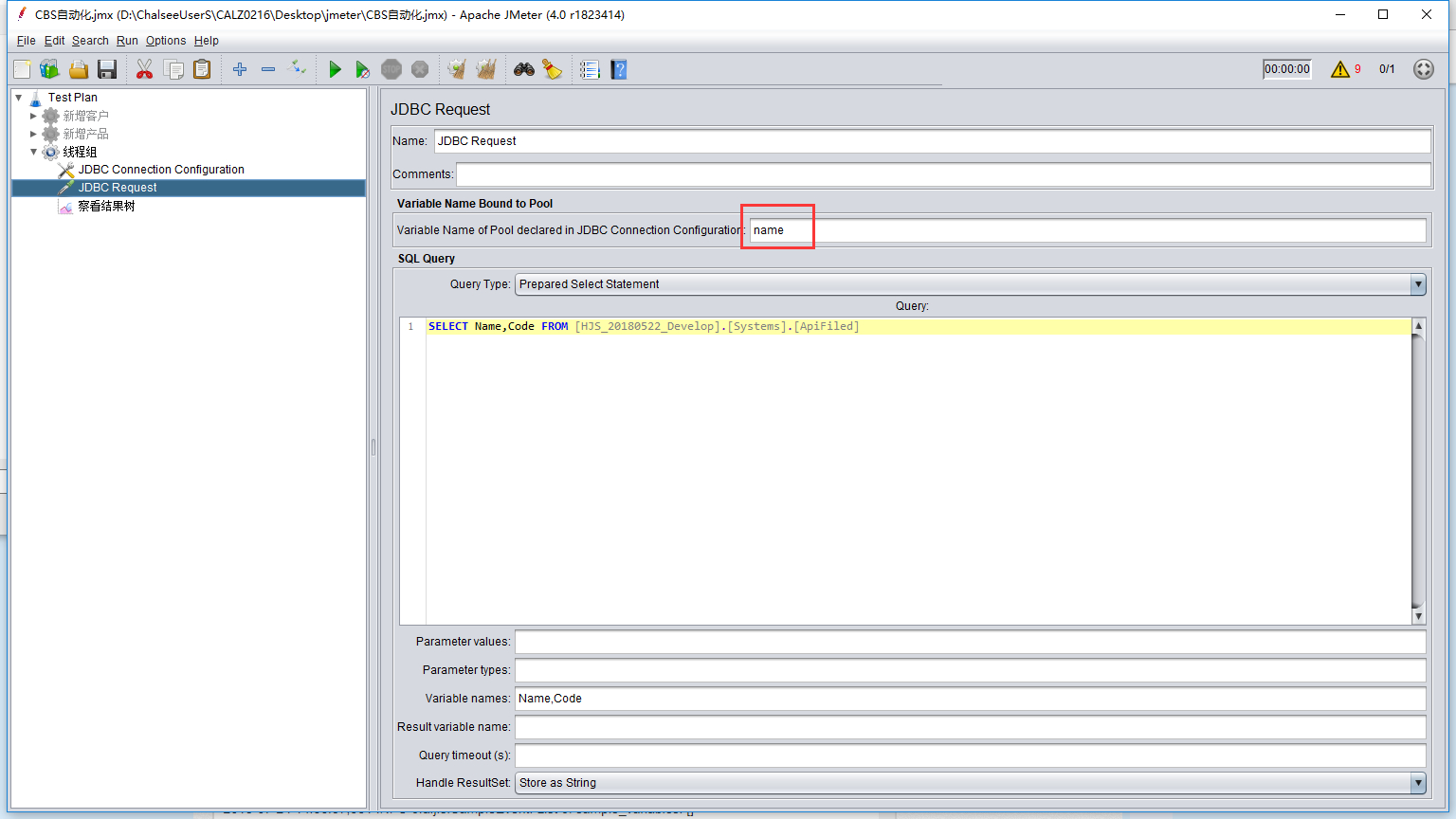Image resolution: width=1456 pixels, height=819 pixels.
Task: Collapse the Test Plan tree node
Action: coord(19,98)
